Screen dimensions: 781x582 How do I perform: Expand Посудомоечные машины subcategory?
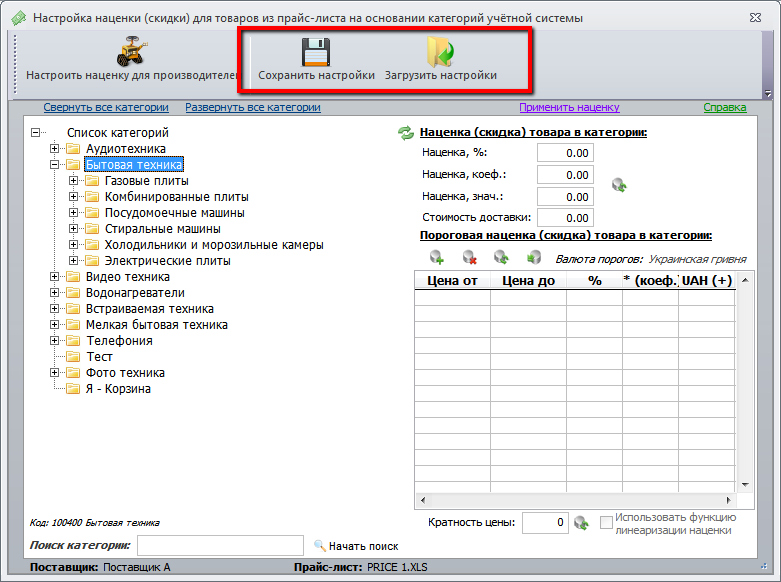click(x=73, y=212)
